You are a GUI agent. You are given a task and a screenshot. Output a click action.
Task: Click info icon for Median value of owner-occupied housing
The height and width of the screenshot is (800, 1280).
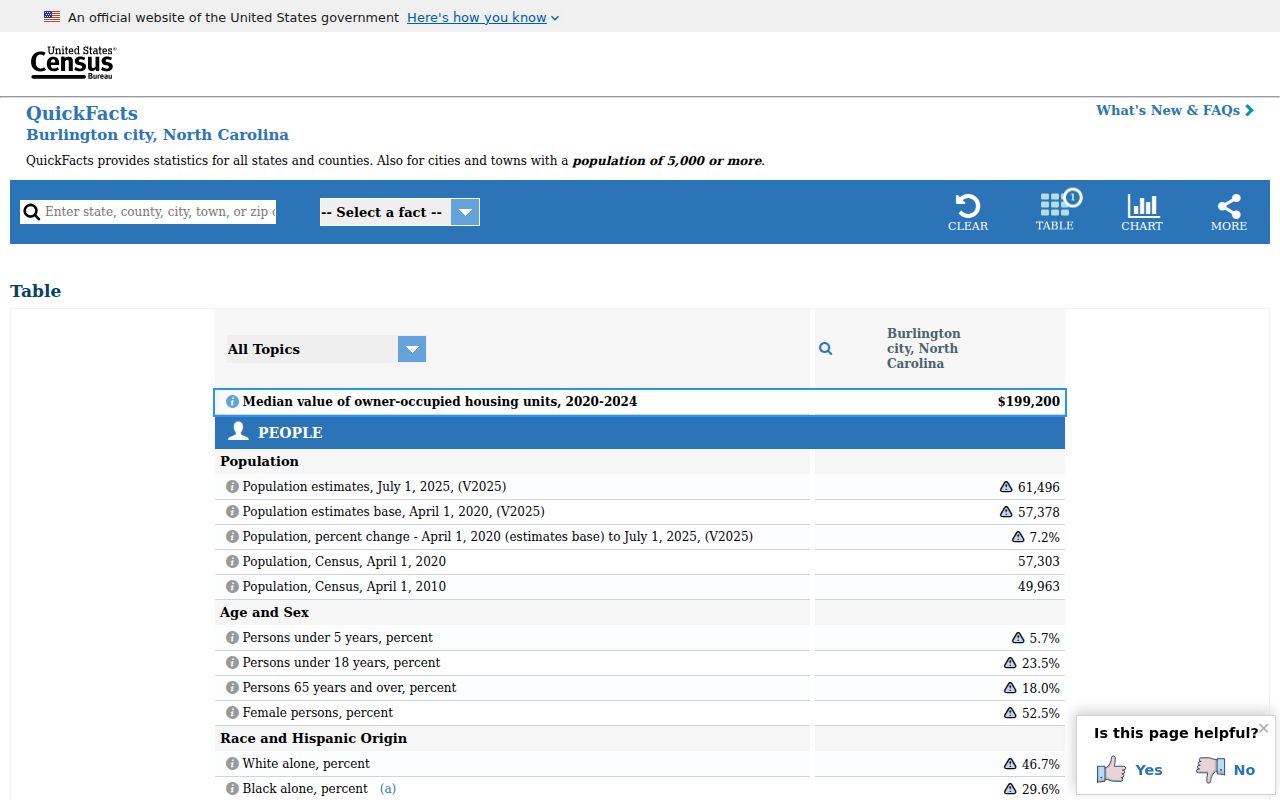233,402
